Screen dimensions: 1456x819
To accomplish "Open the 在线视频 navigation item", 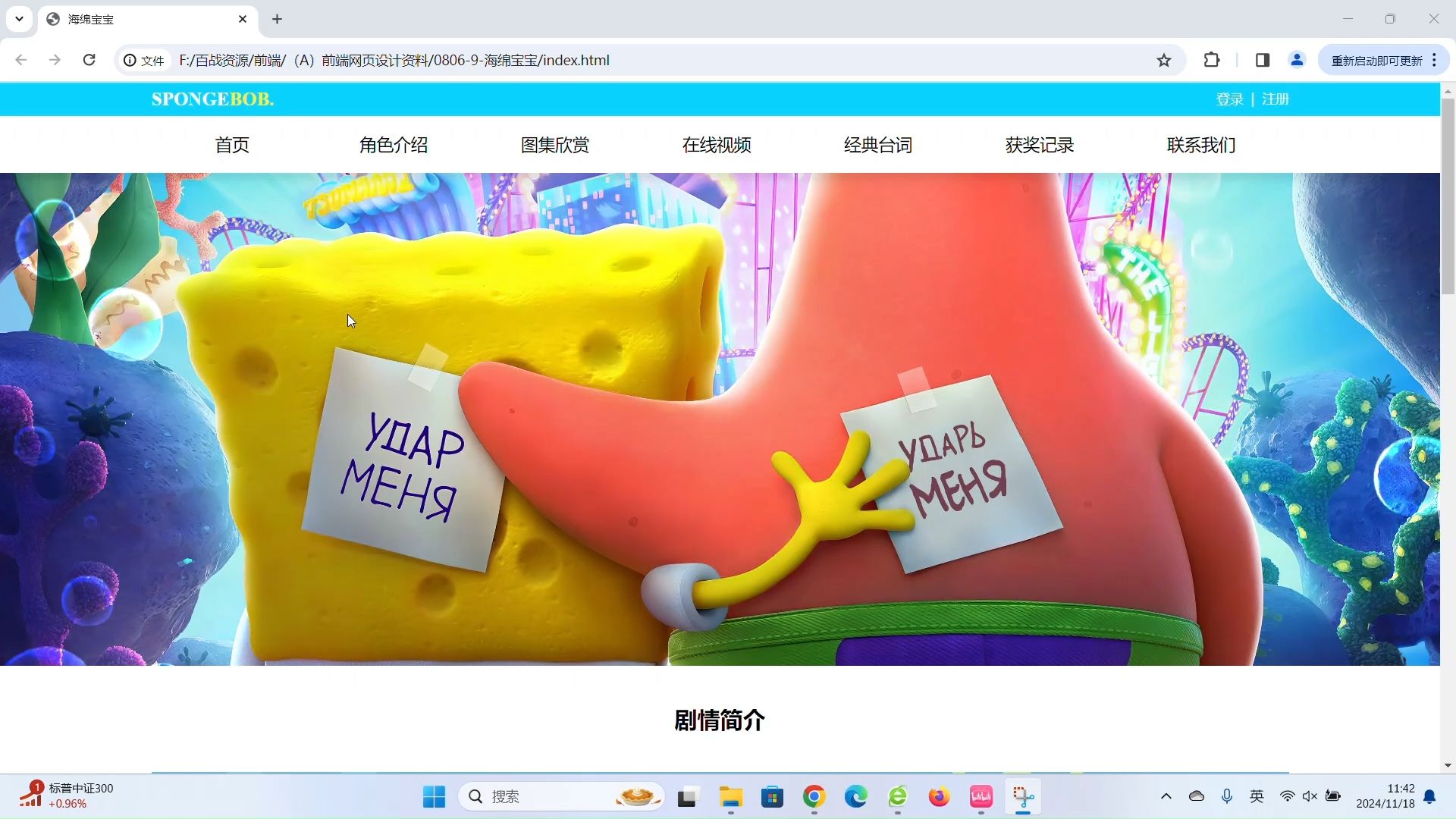I will click(x=717, y=145).
